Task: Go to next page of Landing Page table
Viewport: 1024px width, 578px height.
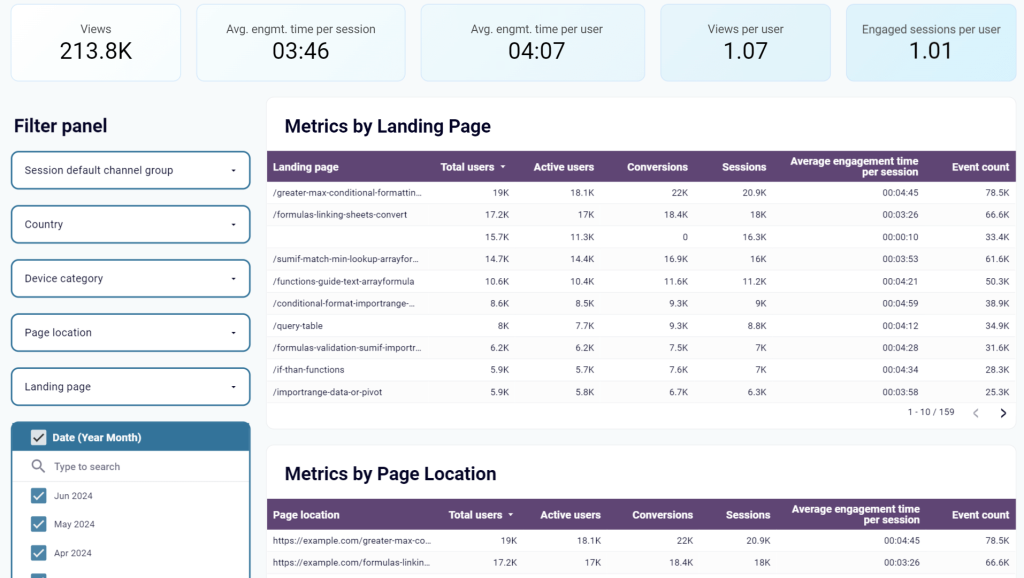Action: point(1003,412)
